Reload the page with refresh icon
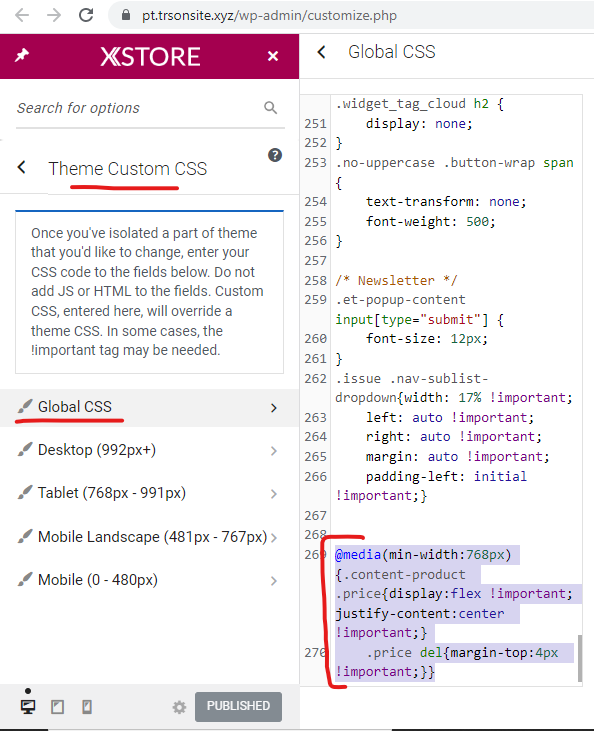The image size is (594, 731). tap(86, 15)
